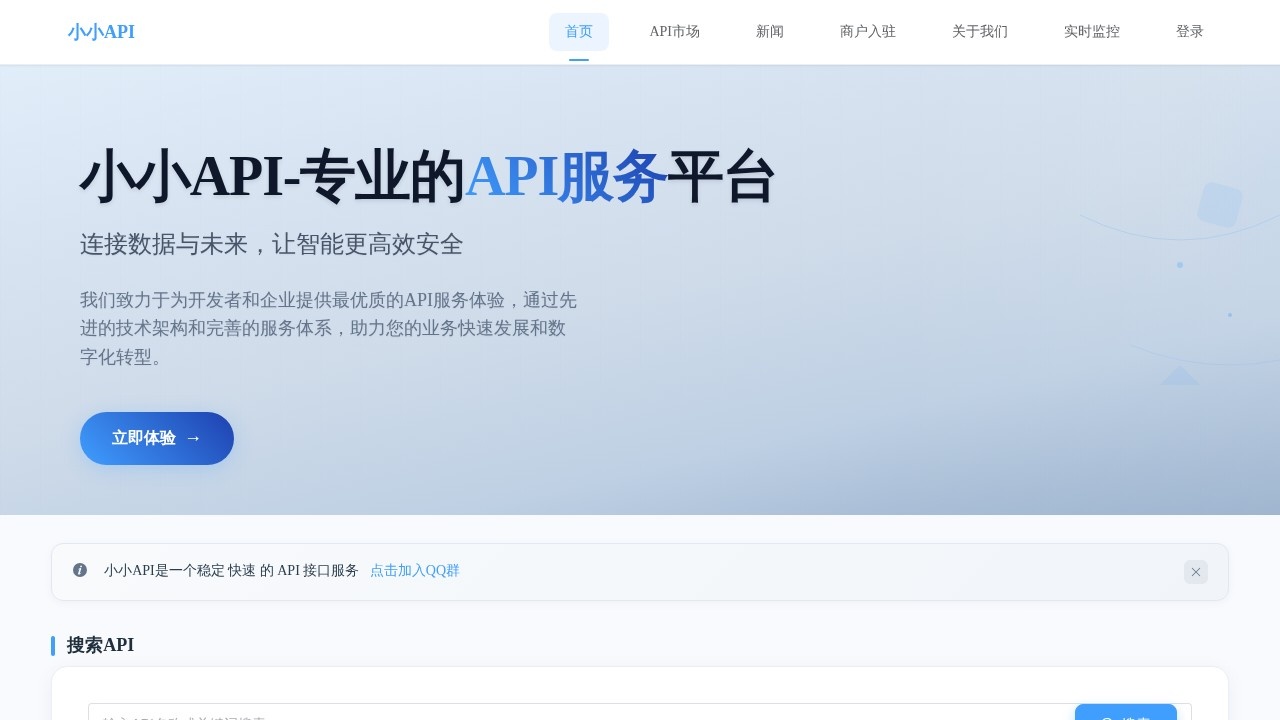Click the decorative triangle shape in the hero
1280x720 pixels.
[x=1179, y=377]
